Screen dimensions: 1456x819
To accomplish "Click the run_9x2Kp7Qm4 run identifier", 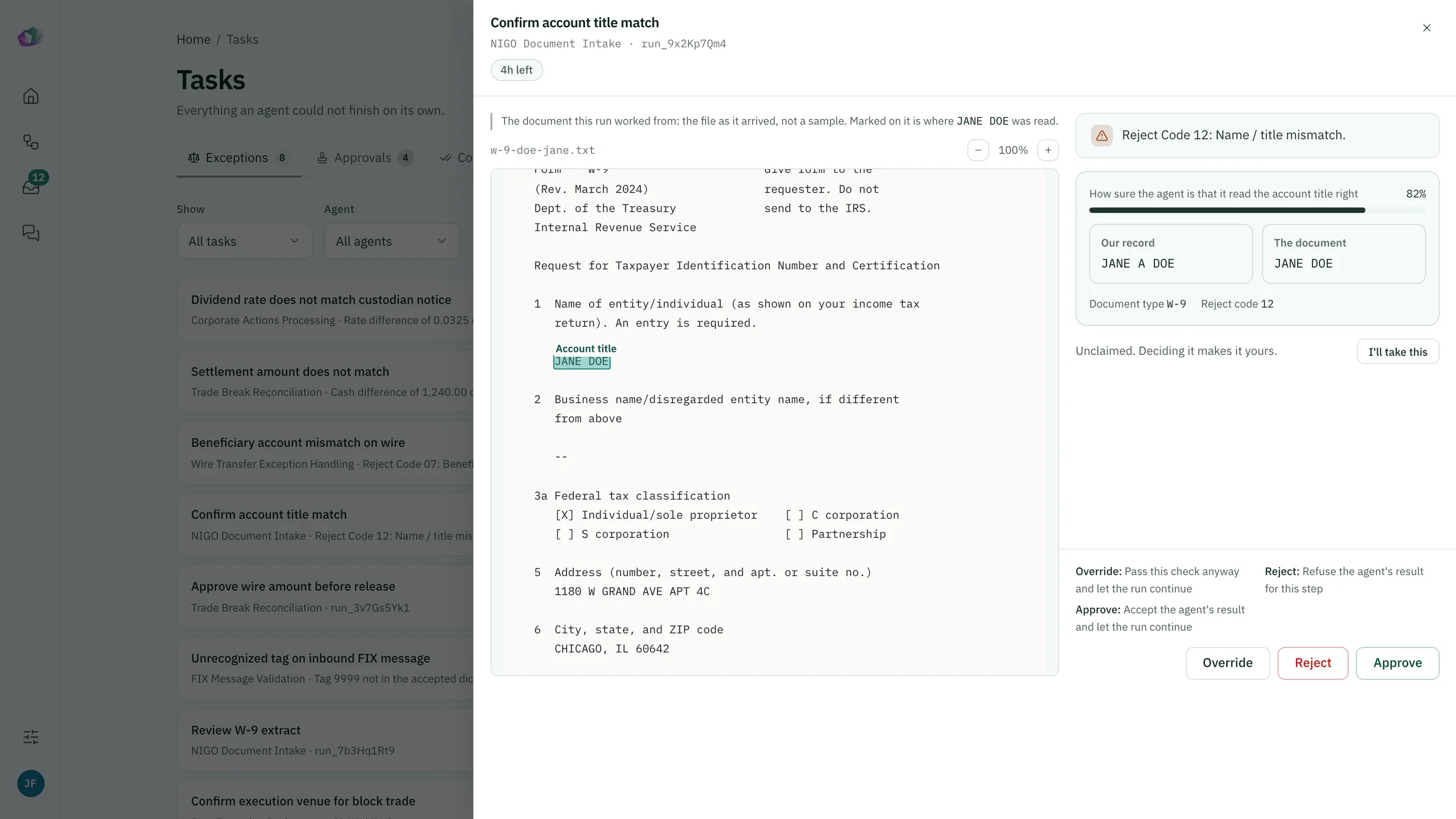I will pos(683,44).
